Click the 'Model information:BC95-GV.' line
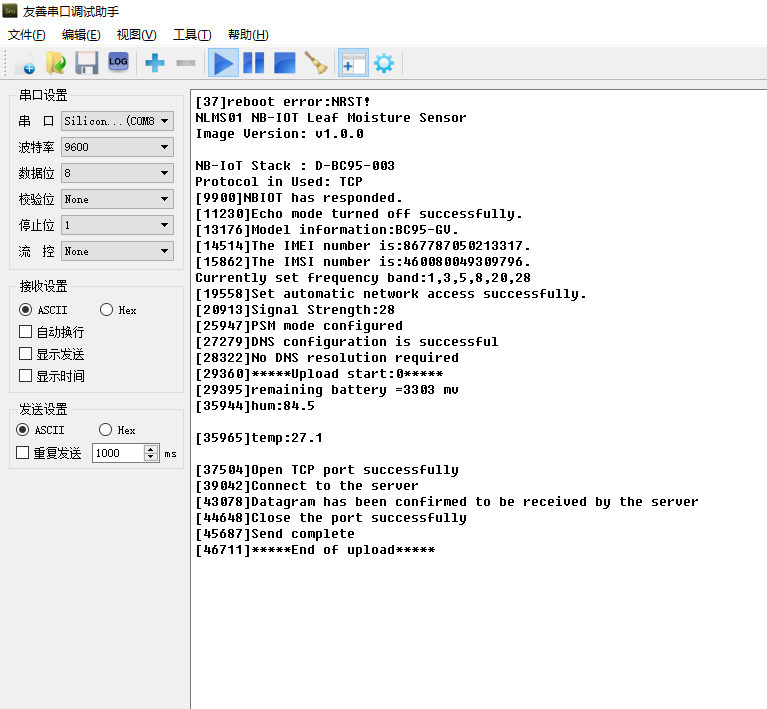Screen dimensions: 767x709 click(327, 229)
